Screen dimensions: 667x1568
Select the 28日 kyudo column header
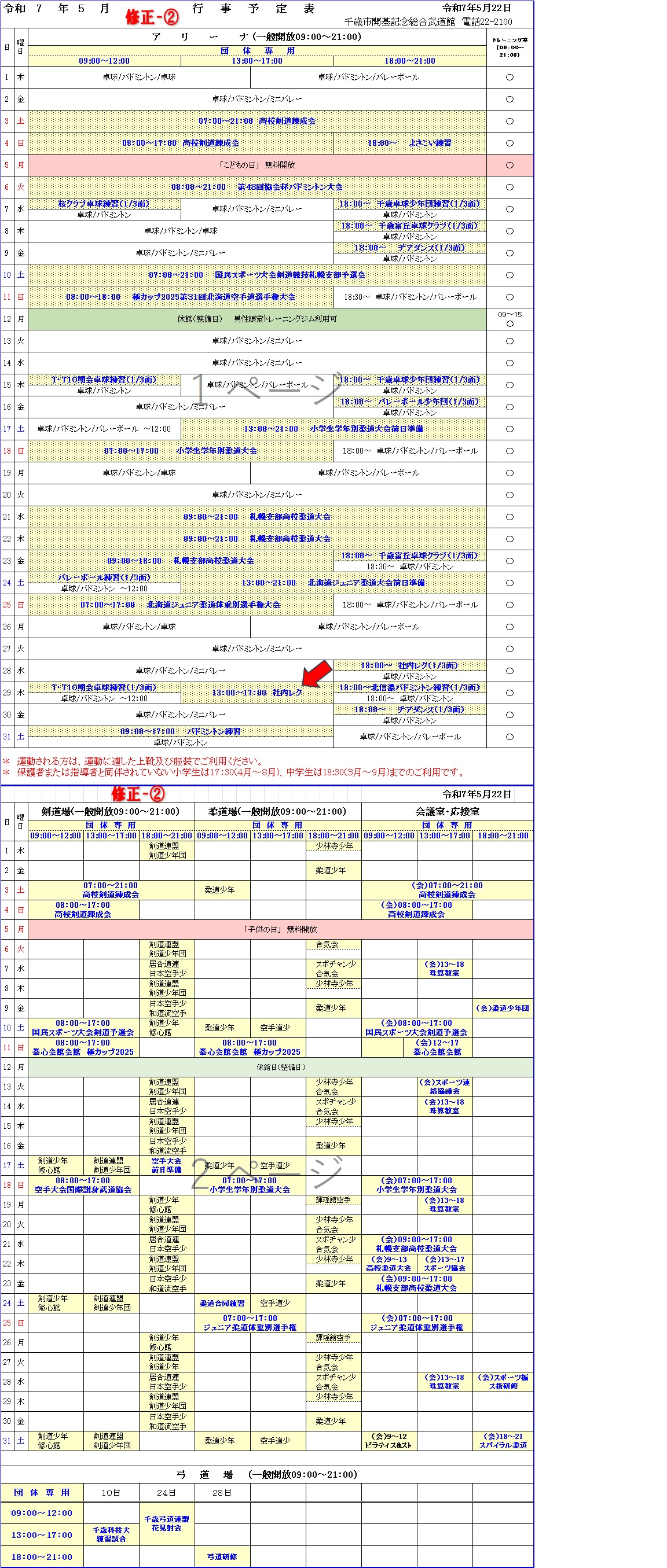point(222,1493)
